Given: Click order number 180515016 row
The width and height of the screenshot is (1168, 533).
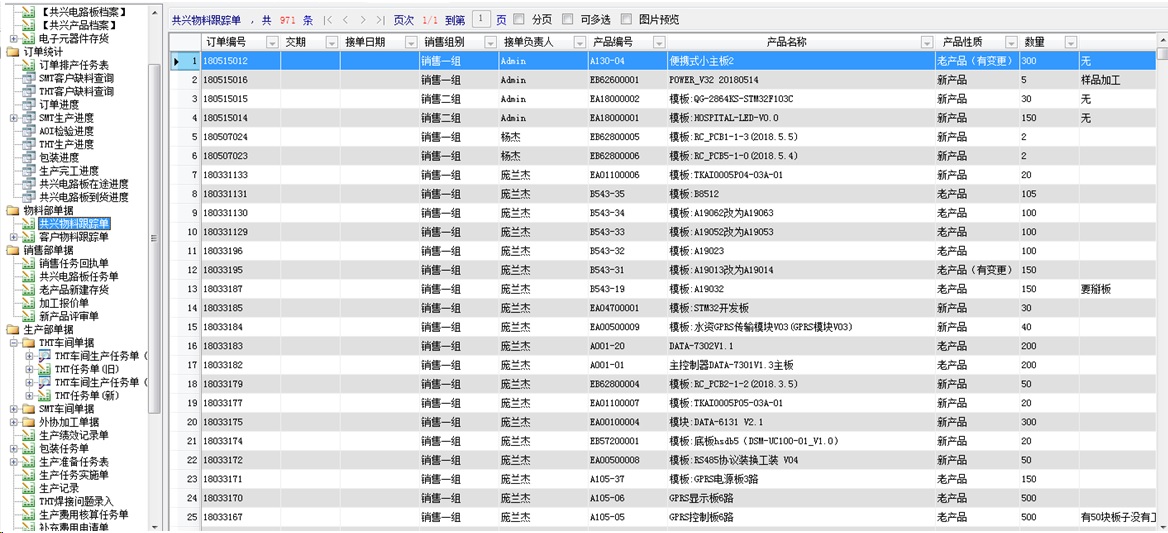Looking at the screenshot, I should (x=225, y=80).
